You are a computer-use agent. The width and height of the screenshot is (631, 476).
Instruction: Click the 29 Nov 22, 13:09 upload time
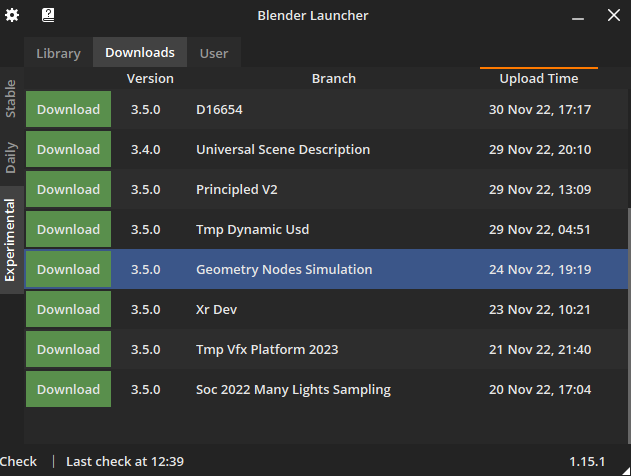(x=540, y=190)
